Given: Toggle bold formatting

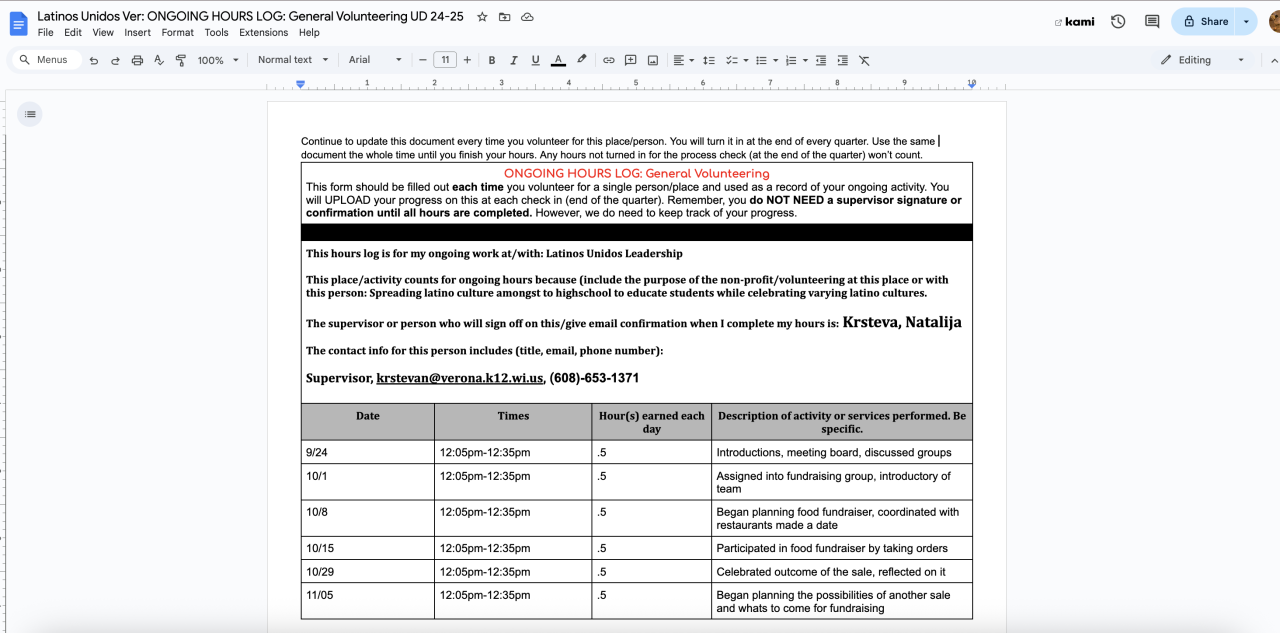Looking at the screenshot, I should 492,60.
